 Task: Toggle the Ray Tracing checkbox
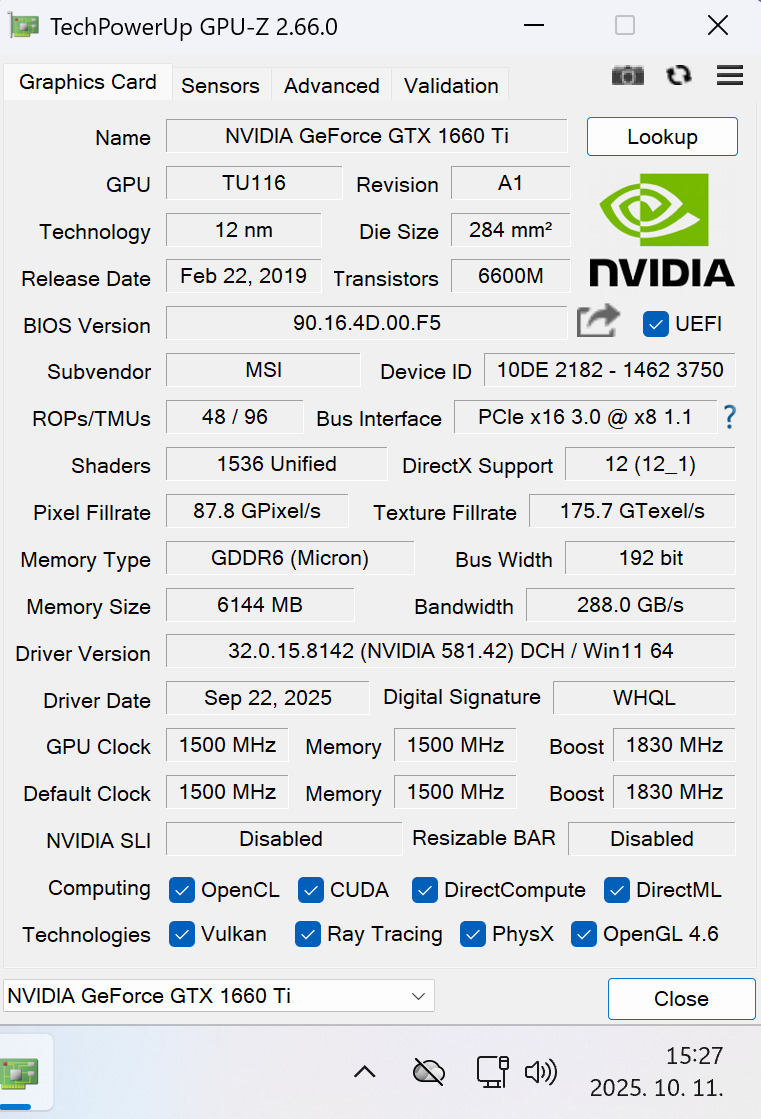tap(308, 934)
